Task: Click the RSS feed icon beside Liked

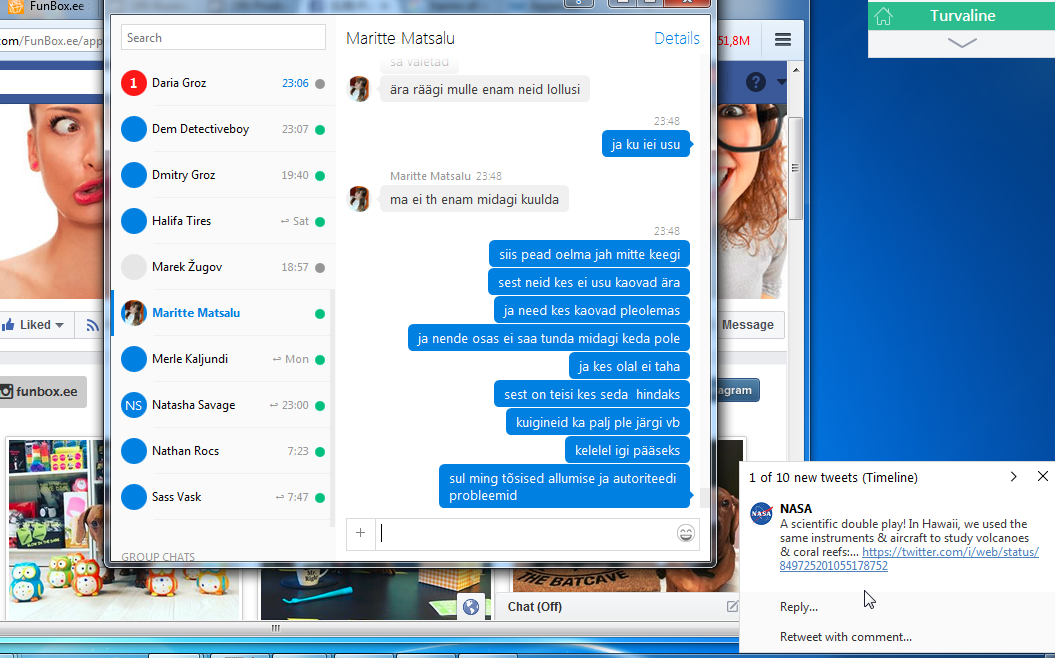Action: pos(92,325)
